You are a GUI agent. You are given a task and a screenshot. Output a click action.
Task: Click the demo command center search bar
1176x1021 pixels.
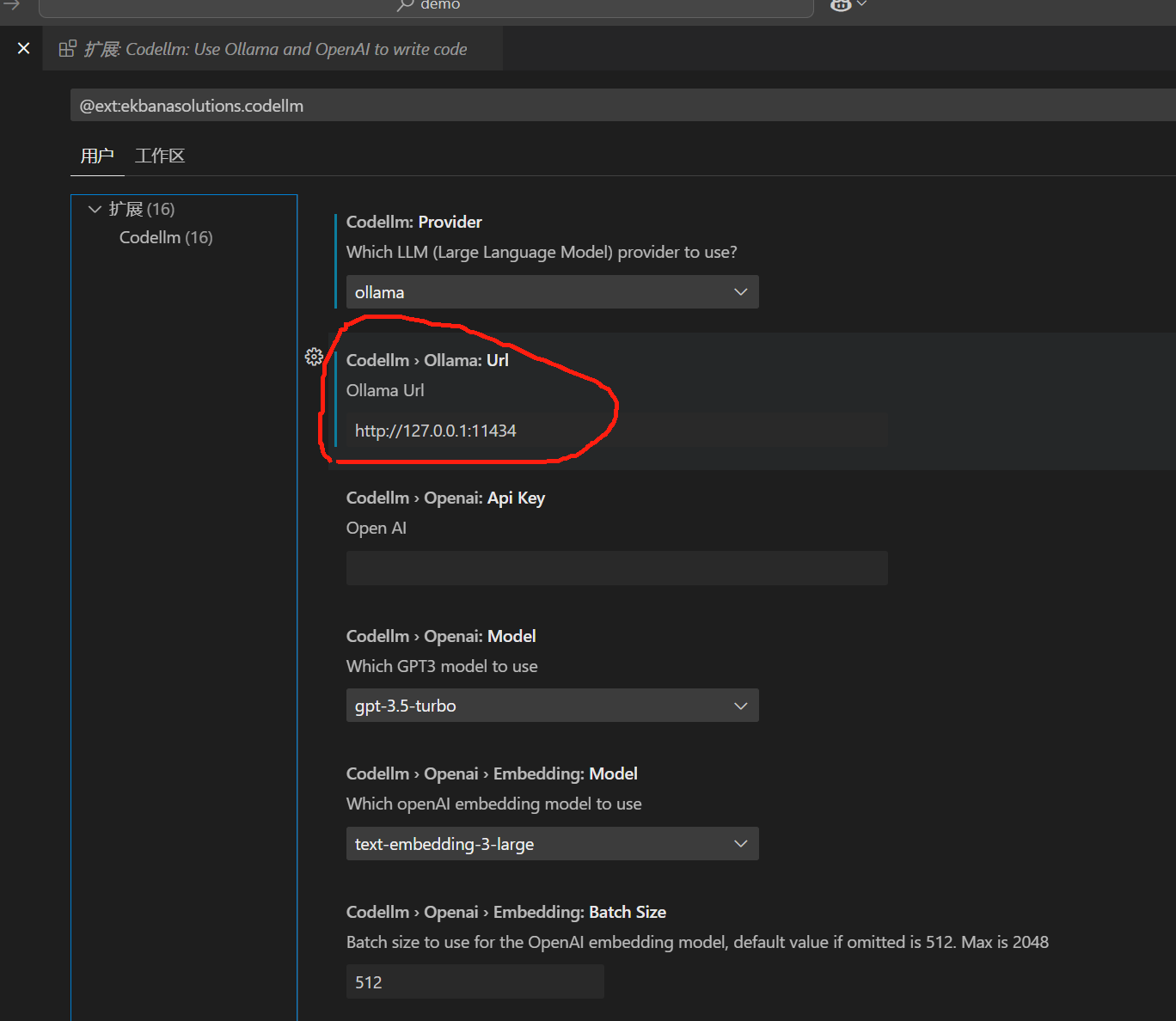click(426, 7)
